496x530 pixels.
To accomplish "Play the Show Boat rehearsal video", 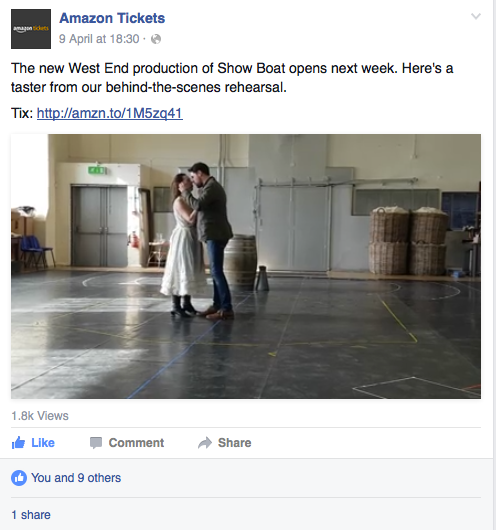I will point(246,266).
